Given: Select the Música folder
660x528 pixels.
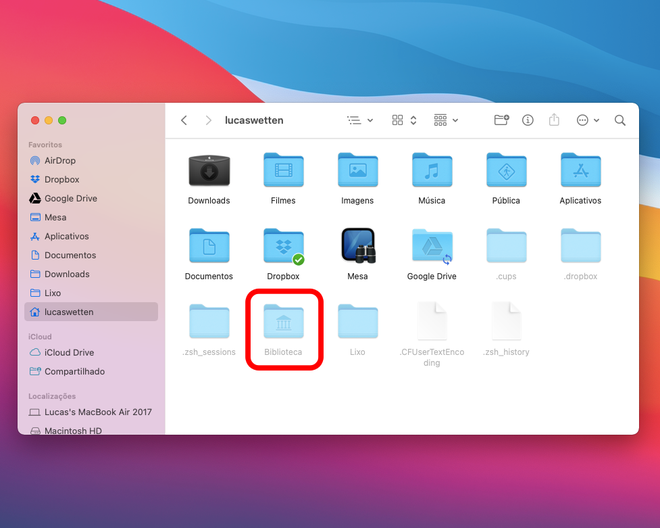Looking at the screenshot, I should [x=432, y=170].
